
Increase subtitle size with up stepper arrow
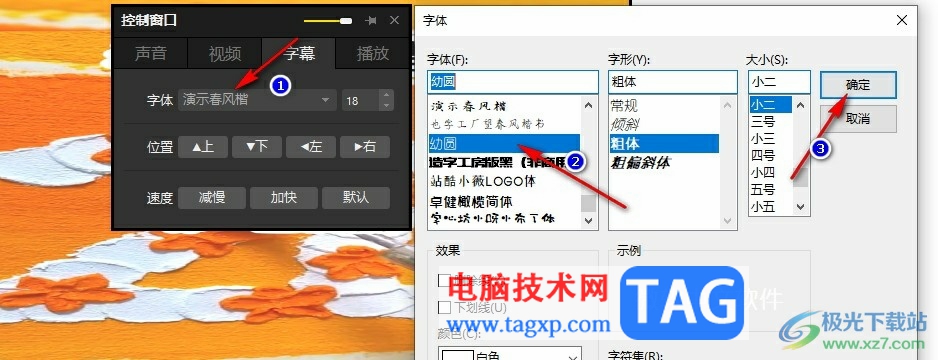tap(386, 94)
